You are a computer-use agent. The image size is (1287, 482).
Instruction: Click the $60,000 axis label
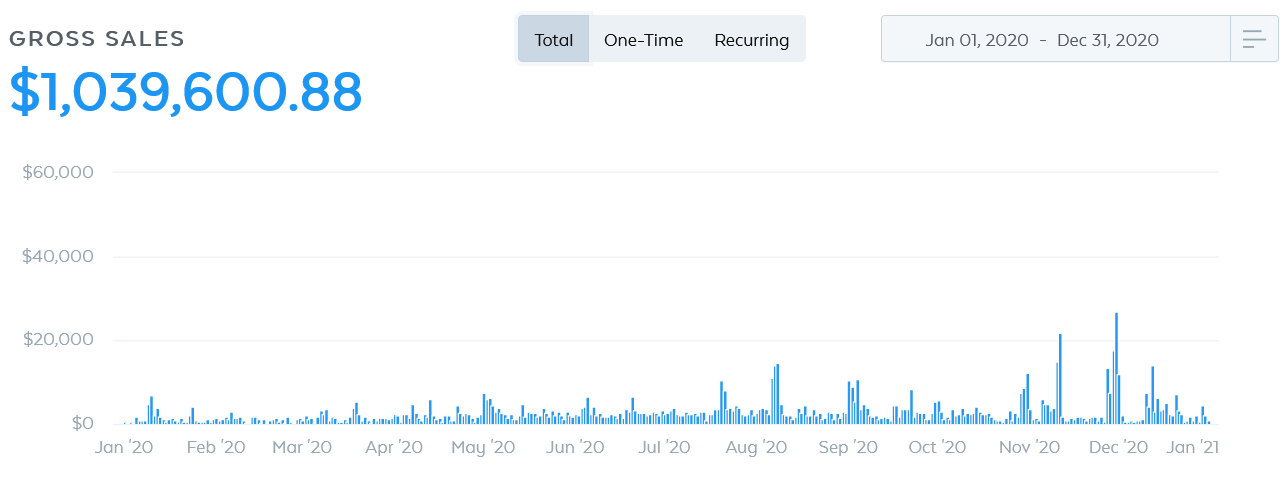(58, 172)
